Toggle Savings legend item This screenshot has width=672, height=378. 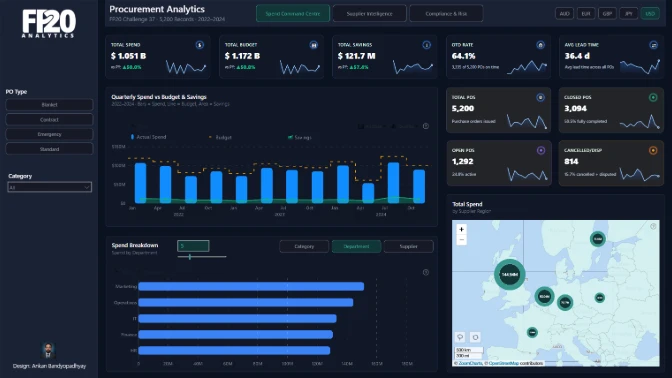(x=300, y=138)
